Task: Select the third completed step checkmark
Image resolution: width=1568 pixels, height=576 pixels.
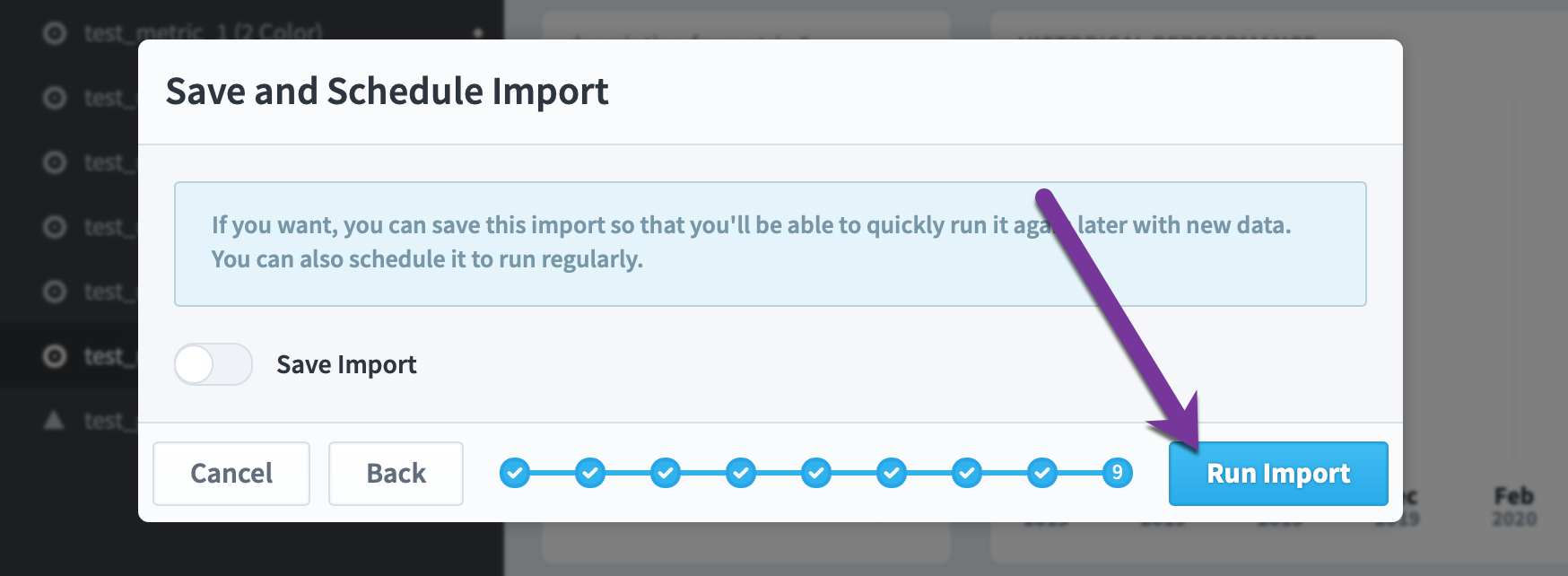Action: coord(666,473)
